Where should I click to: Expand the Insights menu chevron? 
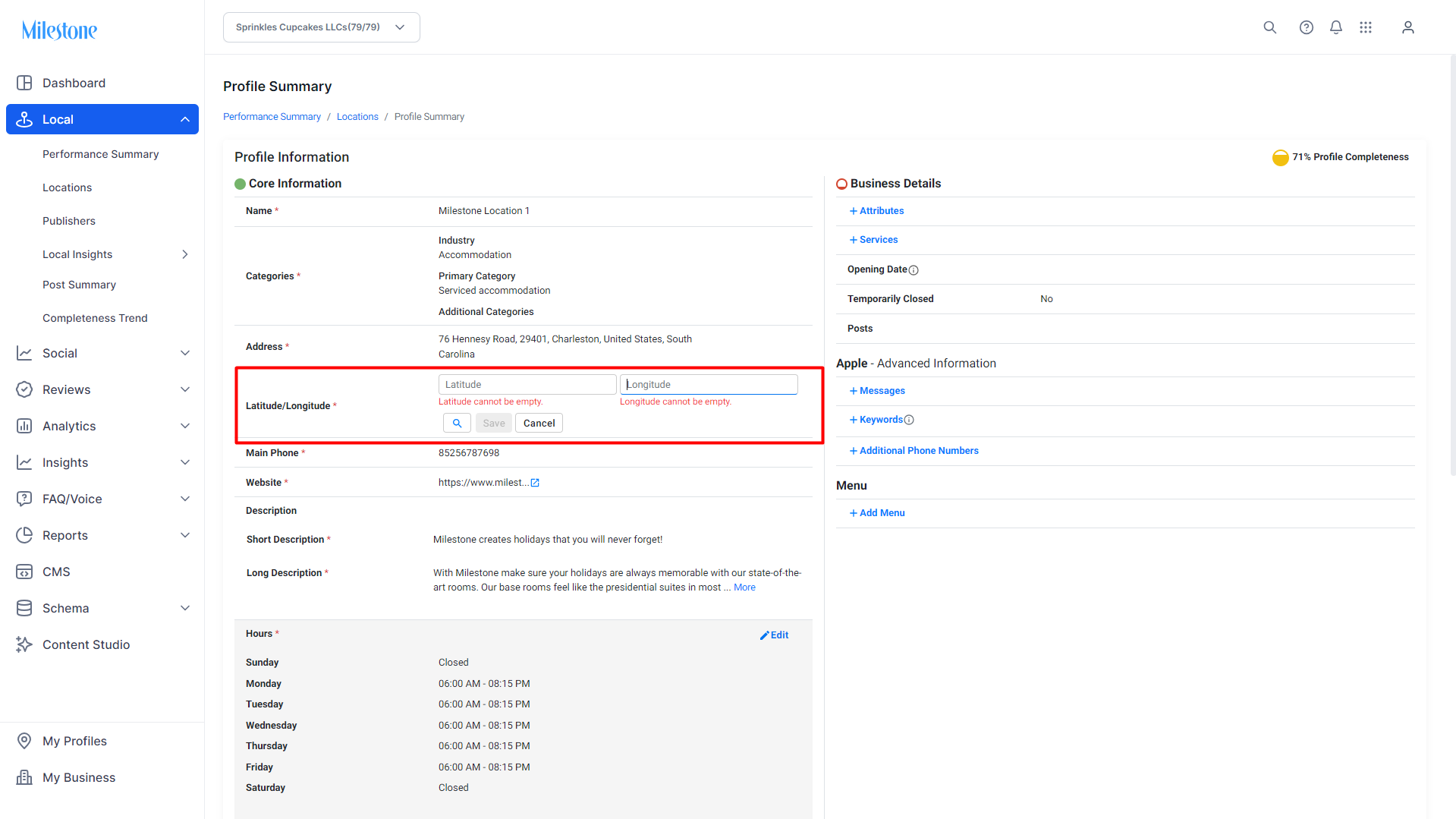point(185,462)
